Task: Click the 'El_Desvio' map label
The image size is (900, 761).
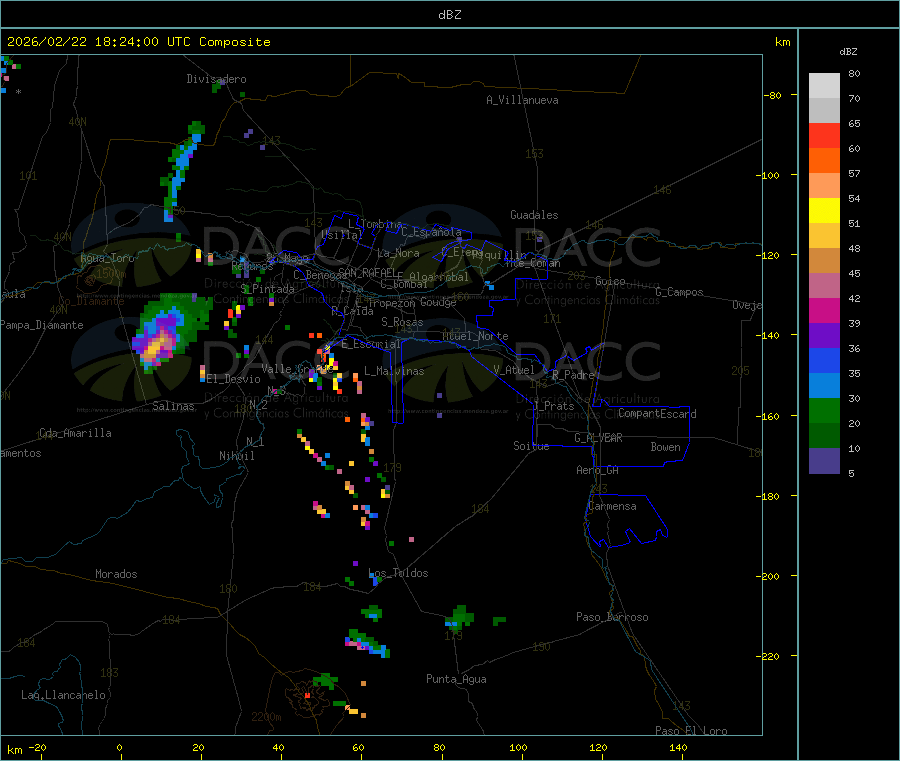Action: (x=233, y=379)
